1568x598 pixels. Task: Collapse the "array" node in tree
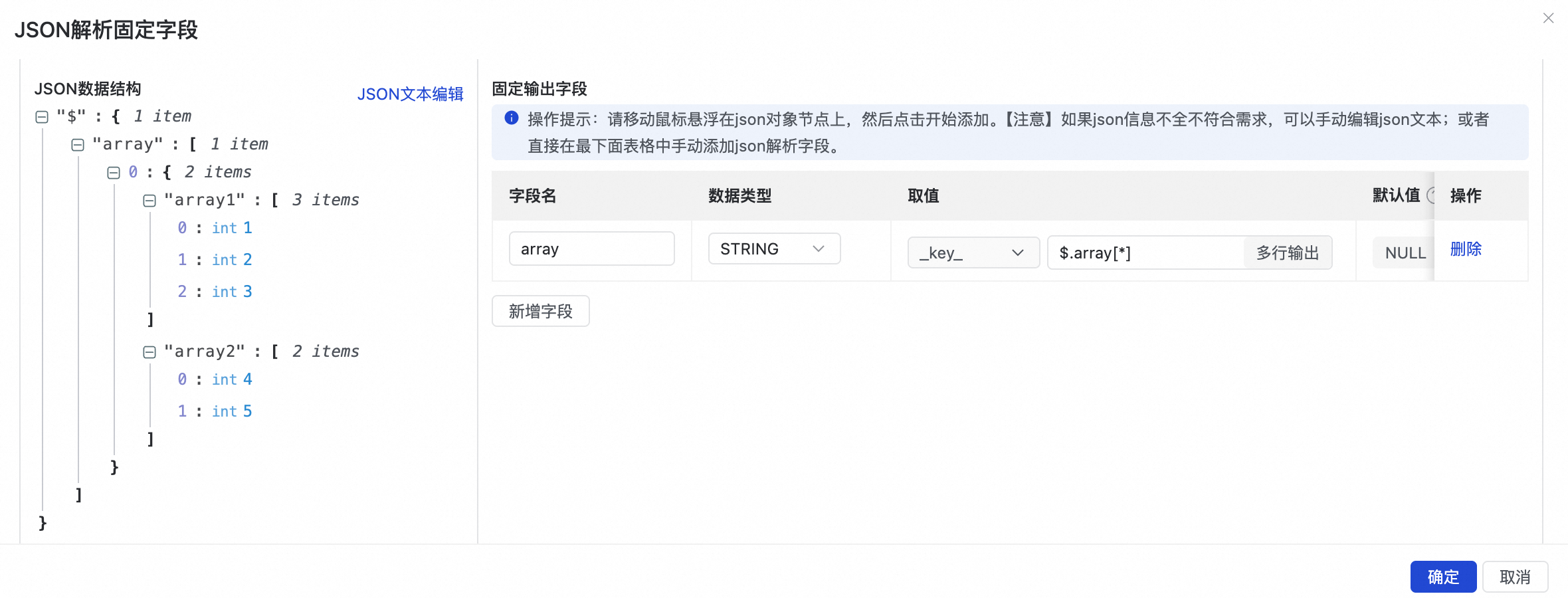coord(78,146)
